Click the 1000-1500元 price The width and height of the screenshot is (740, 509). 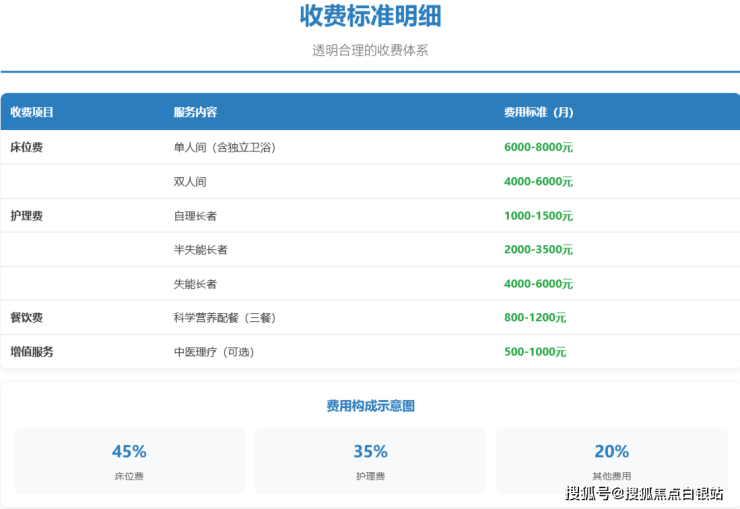[x=538, y=216]
